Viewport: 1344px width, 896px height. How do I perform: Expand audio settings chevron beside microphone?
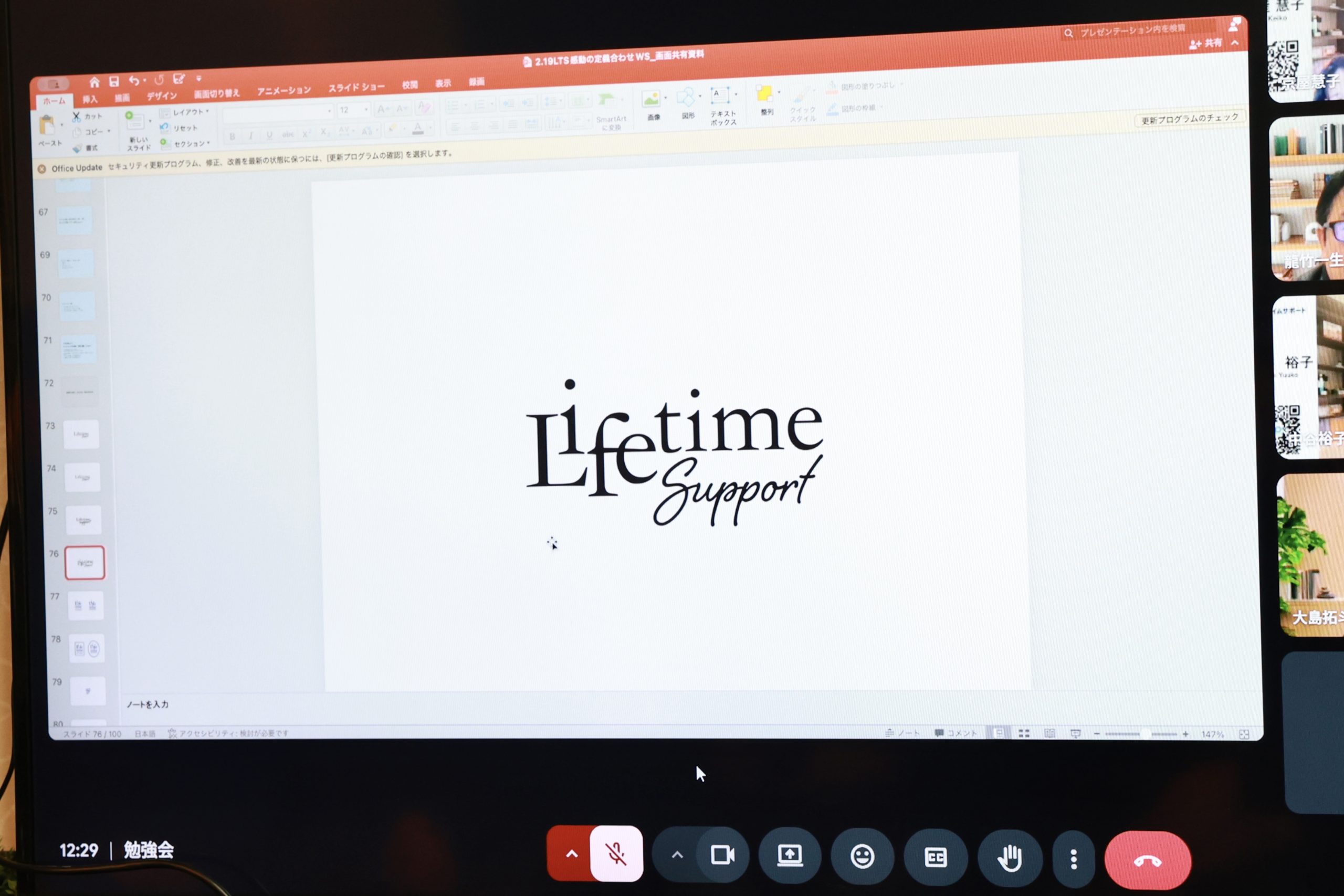pos(571,853)
